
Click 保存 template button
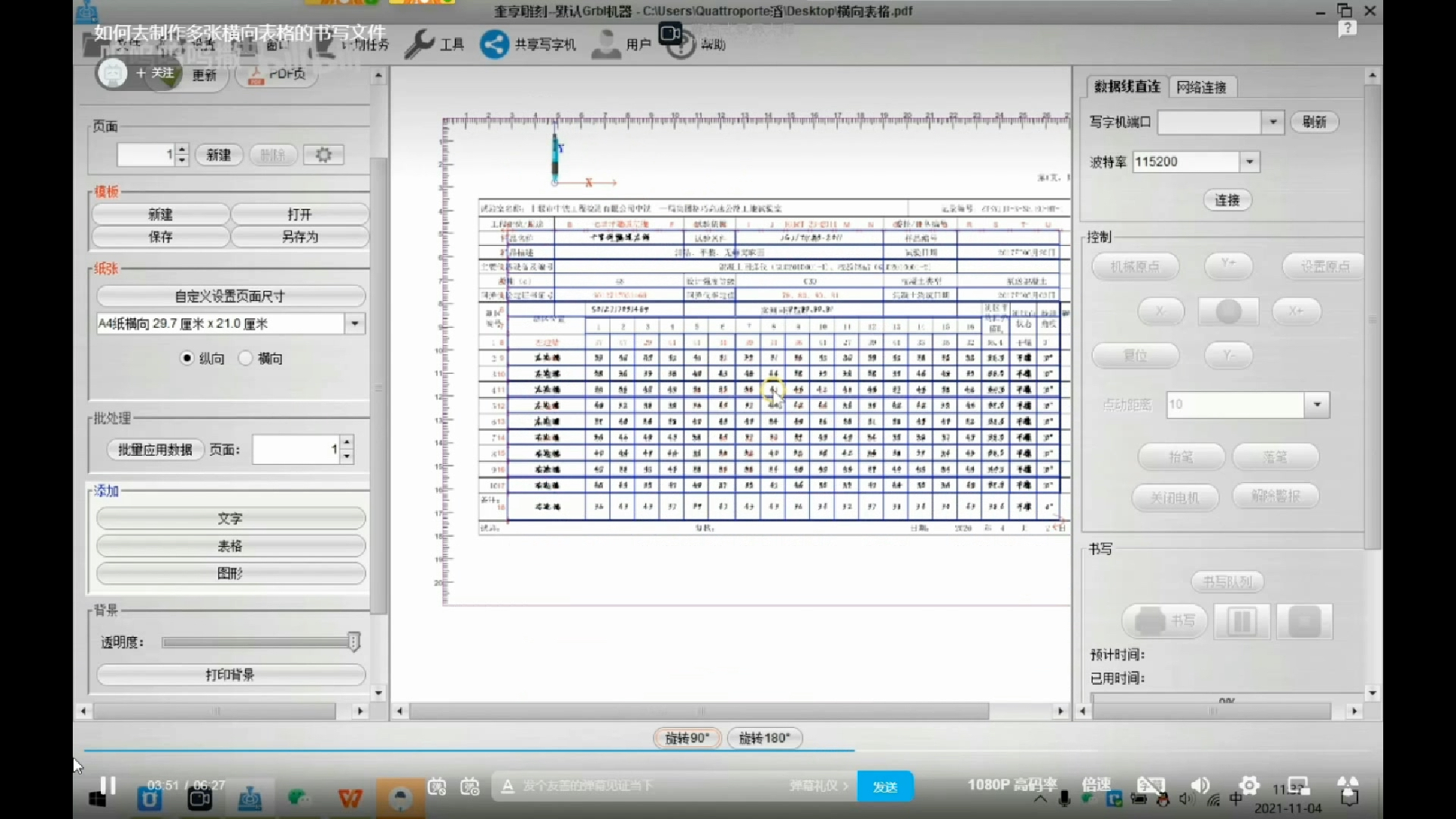161,237
